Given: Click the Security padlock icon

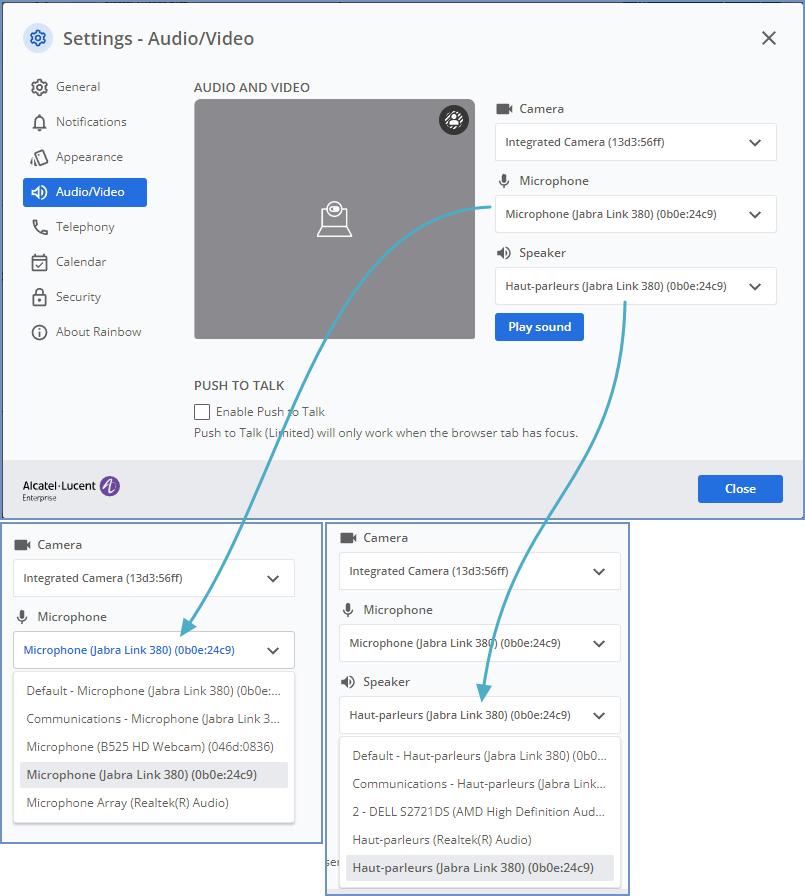Looking at the screenshot, I should pyautogui.click(x=39, y=297).
